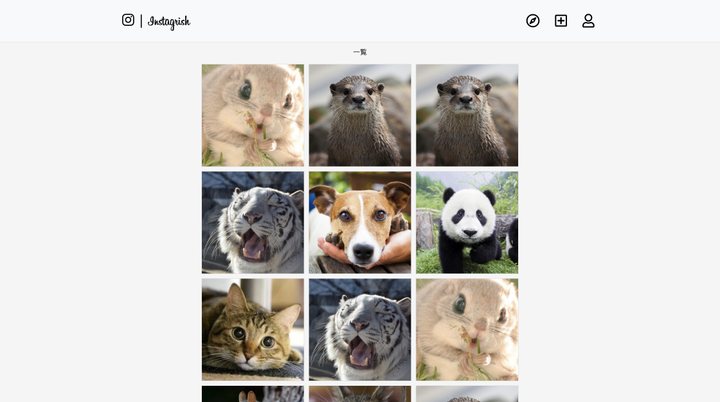The width and height of the screenshot is (720, 402).
Task: Open the user profile icon
Action: [x=588, y=21]
